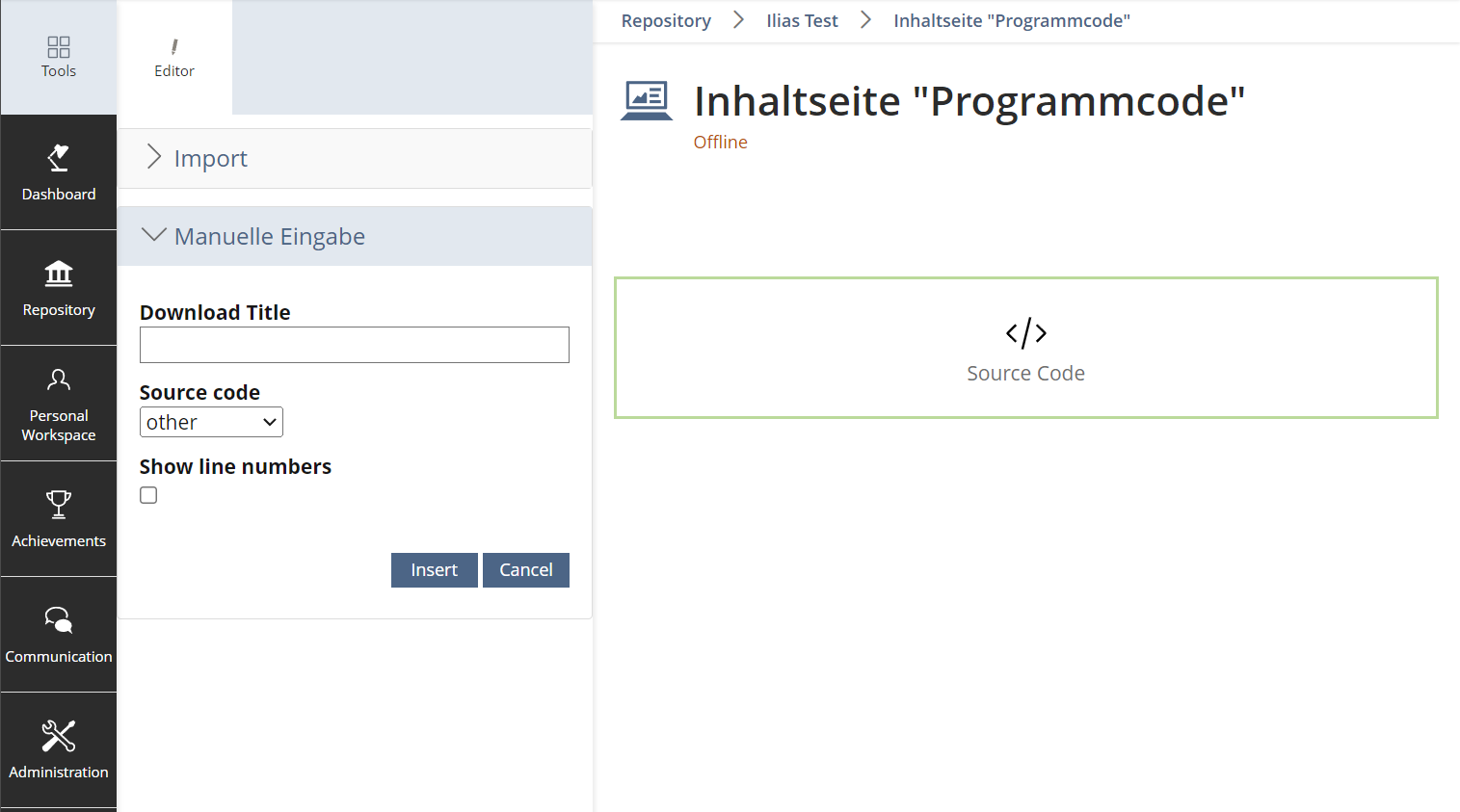Open the Repository building icon
This screenshot has width=1460, height=812.
coord(59,274)
